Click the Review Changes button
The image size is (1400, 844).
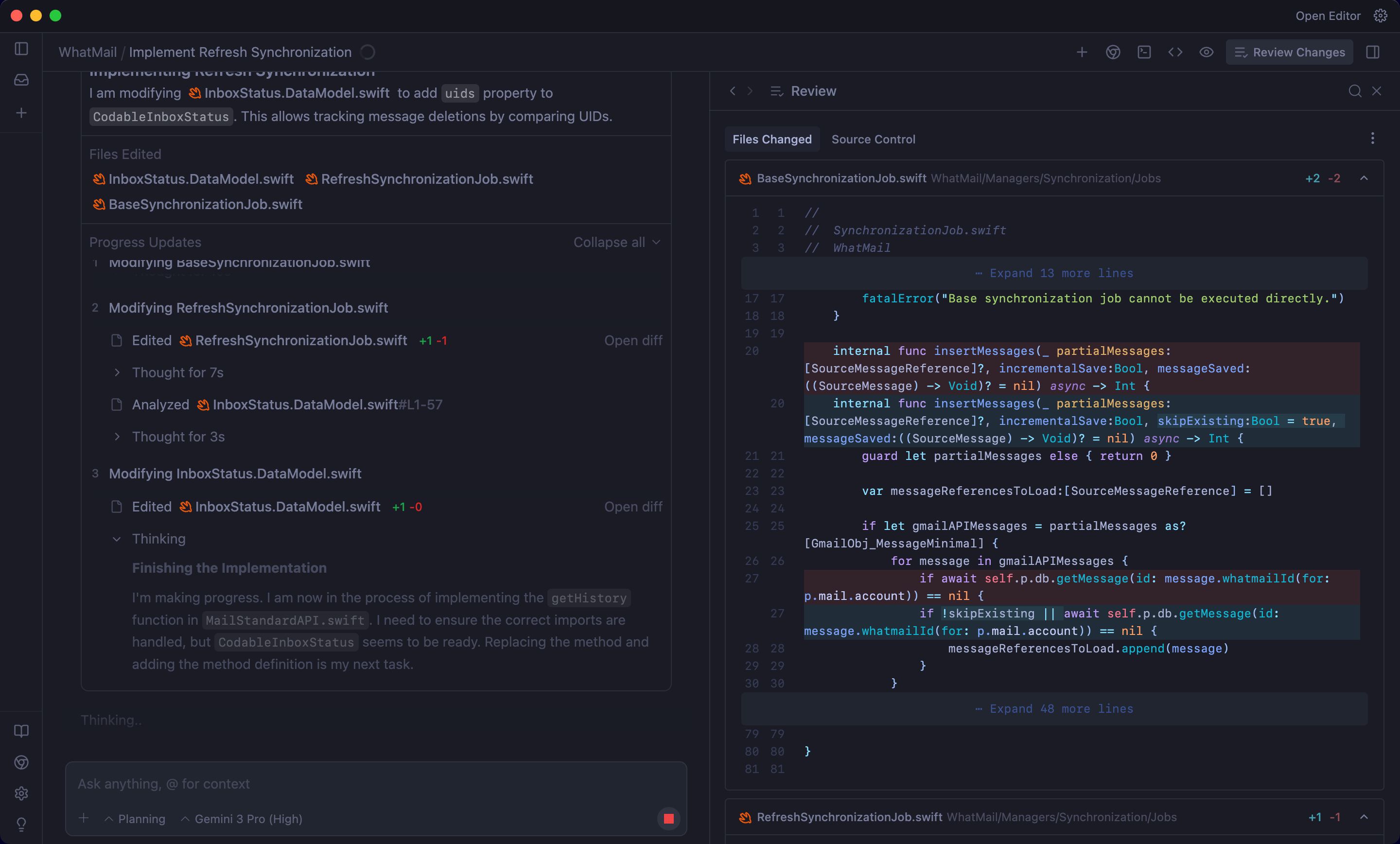click(1289, 53)
